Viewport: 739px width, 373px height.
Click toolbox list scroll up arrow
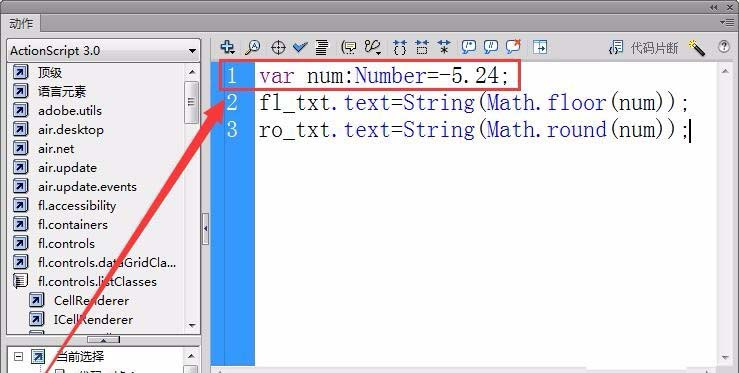tap(192, 72)
